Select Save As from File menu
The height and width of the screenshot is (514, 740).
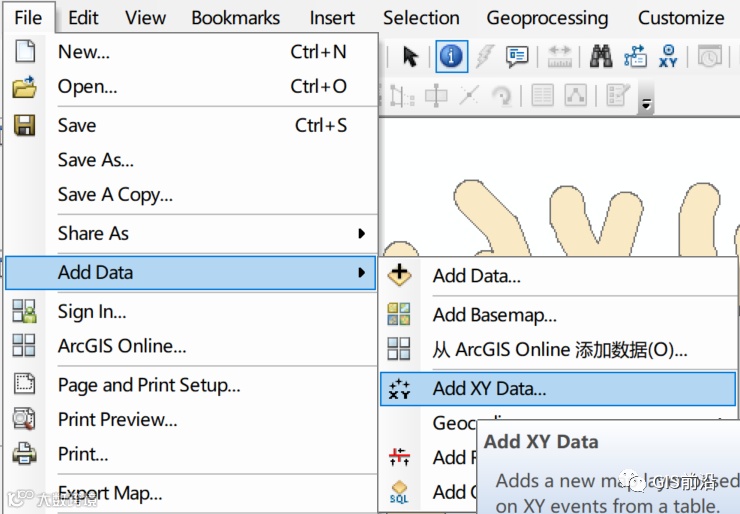click(96, 159)
